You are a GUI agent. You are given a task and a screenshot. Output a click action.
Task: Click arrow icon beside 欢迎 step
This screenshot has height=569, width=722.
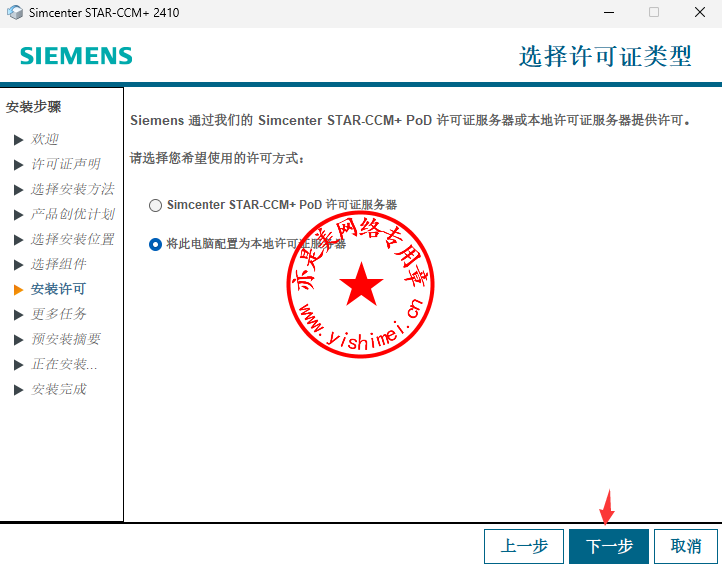[x=18, y=139]
